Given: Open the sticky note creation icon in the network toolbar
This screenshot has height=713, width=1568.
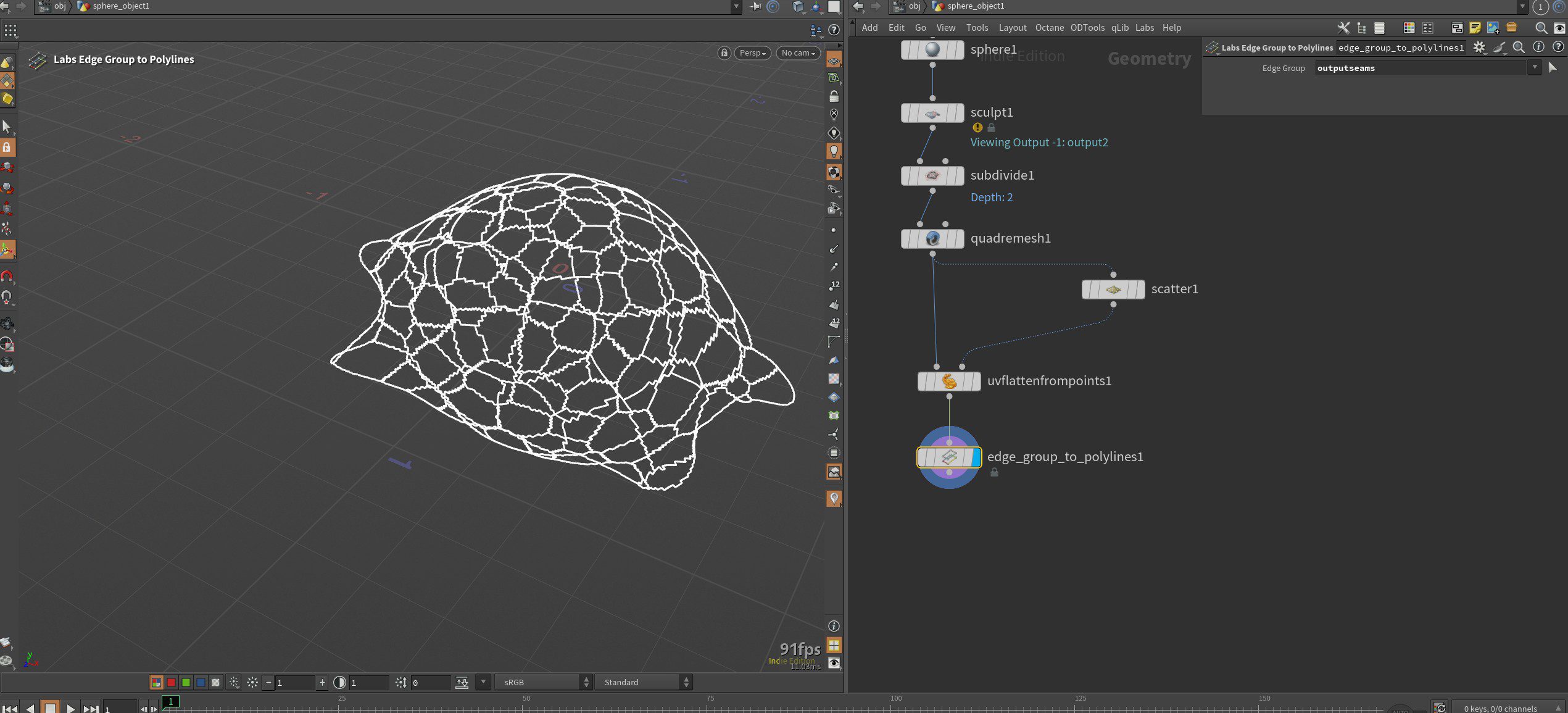Looking at the screenshot, I should pos(1475,27).
